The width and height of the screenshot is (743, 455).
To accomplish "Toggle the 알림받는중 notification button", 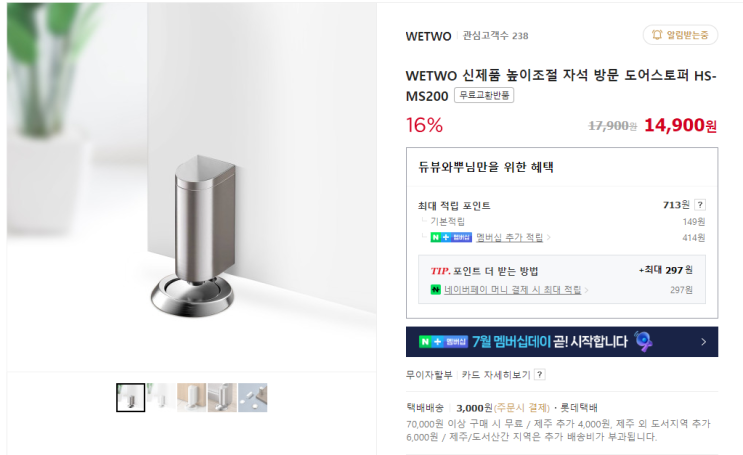I will tap(680, 35).
